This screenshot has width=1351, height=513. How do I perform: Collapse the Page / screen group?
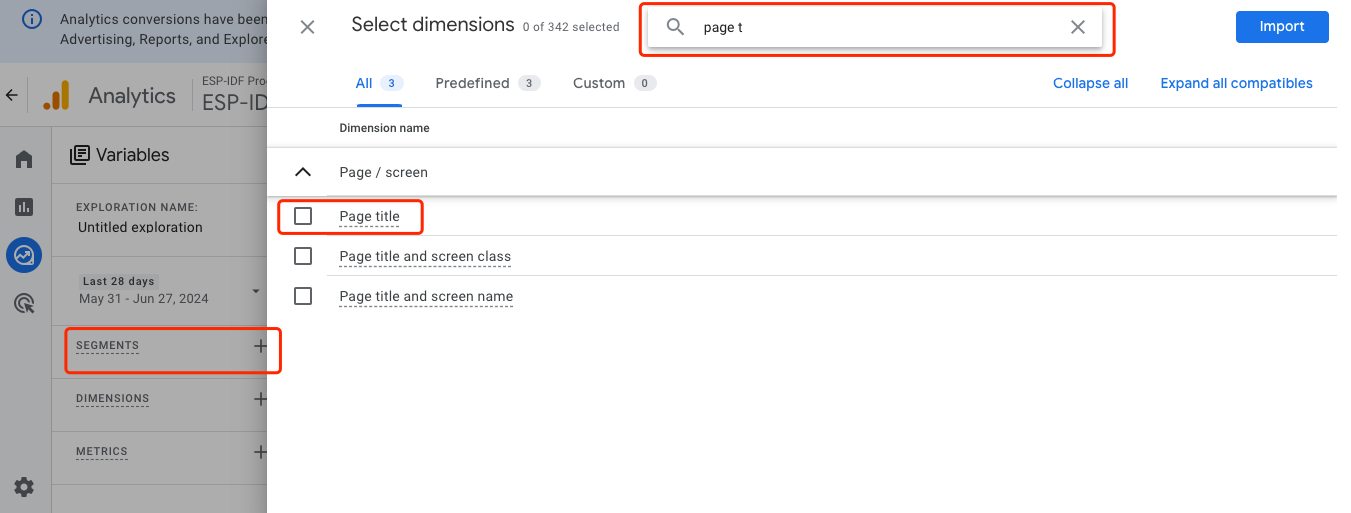(x=303, y=172)
